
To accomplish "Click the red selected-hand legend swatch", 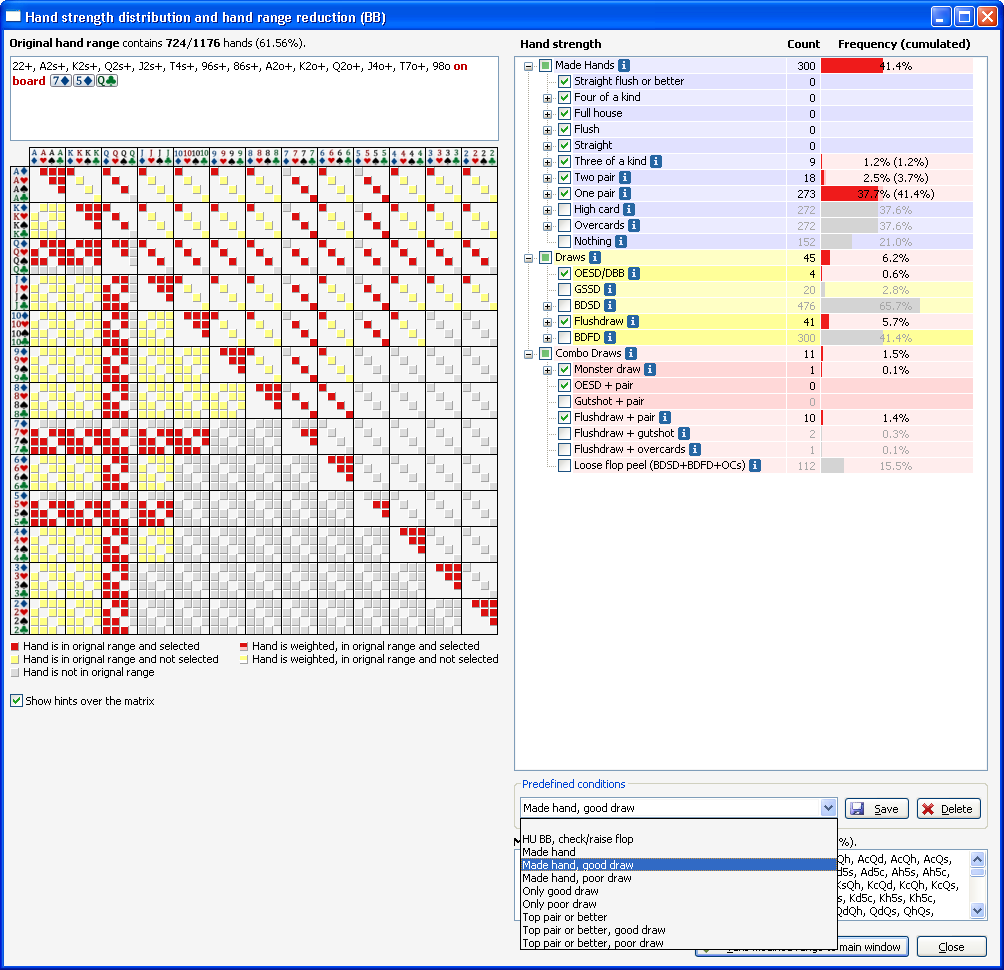I will pyautogui.click(x=14, y=647).
